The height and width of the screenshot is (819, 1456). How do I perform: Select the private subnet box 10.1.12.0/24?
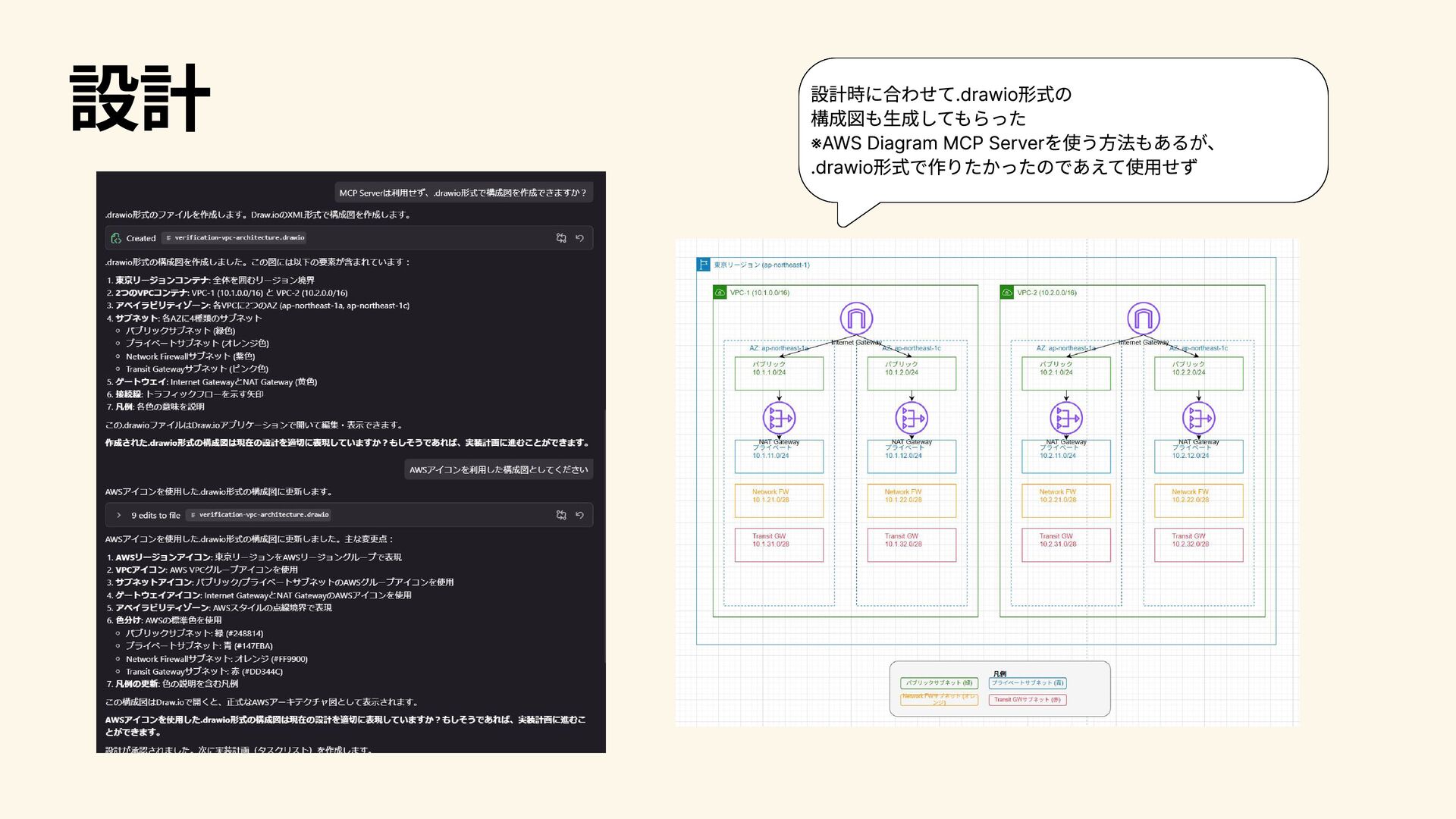tap(912, 457)
